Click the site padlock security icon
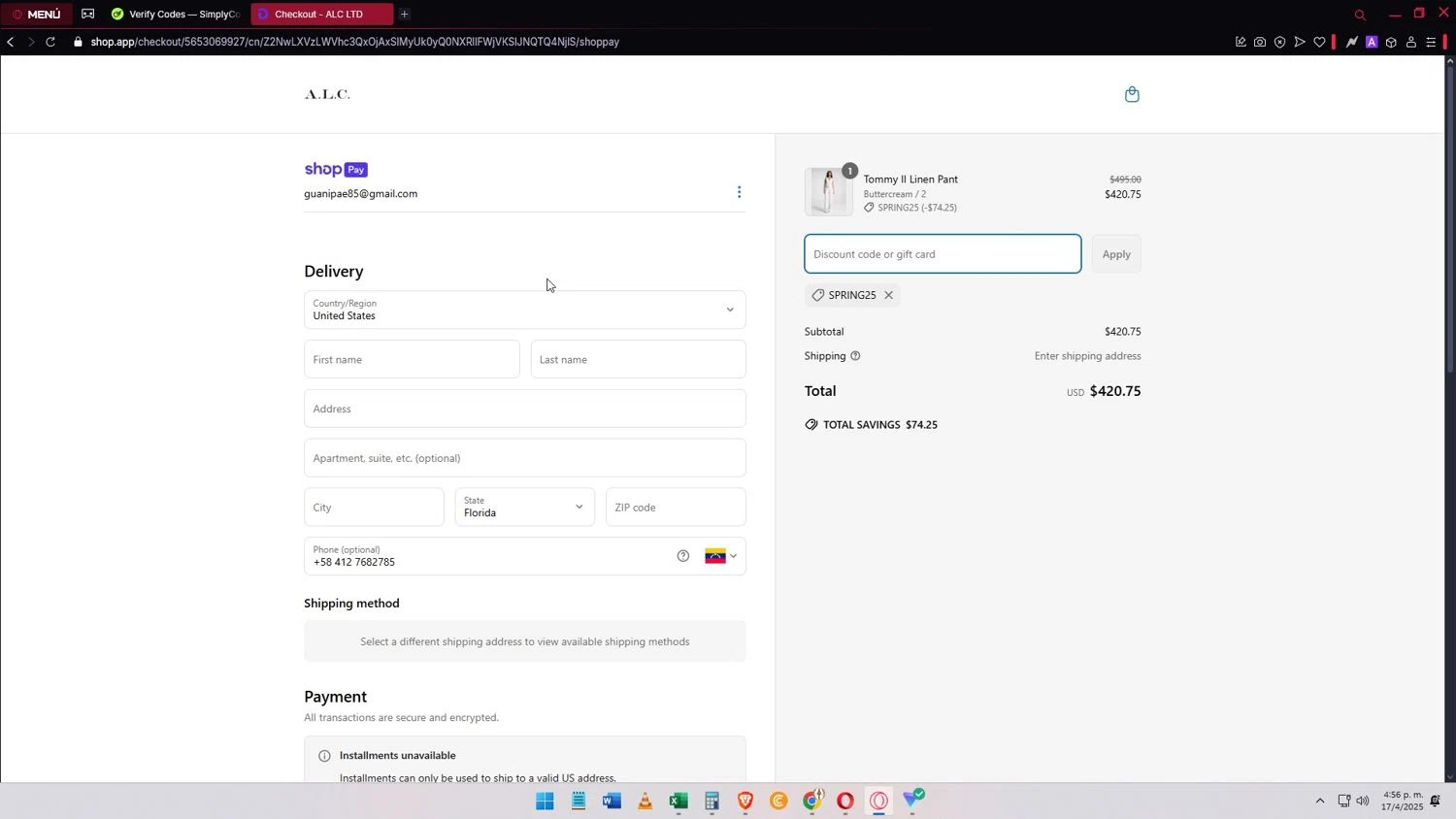The height and width of the screenshot is (819, 1456). (x=78, y=42)
